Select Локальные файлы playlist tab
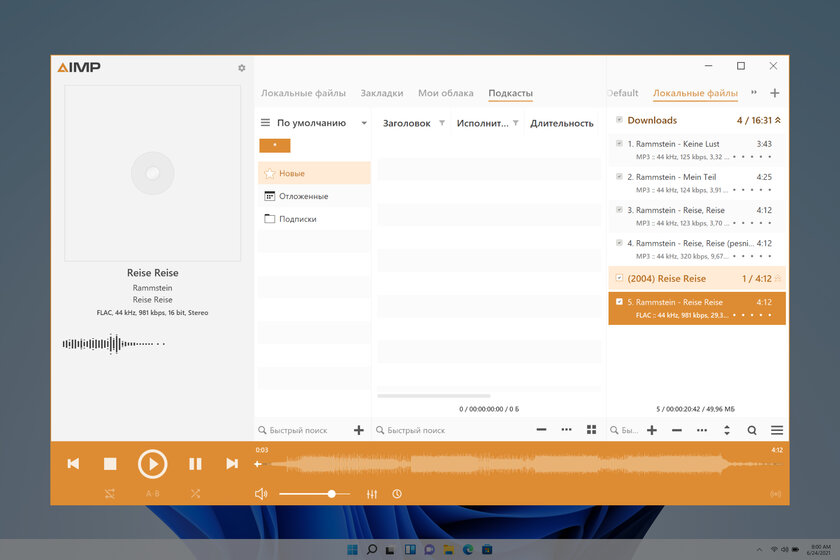 (x=695, y=93)
